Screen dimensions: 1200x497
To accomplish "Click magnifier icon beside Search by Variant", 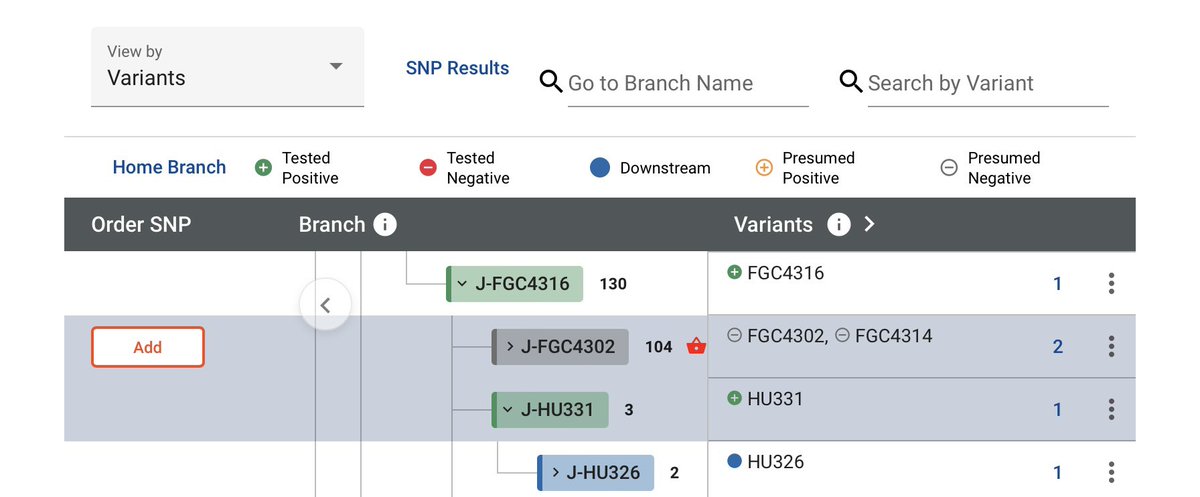I will [x=851, y=82].
